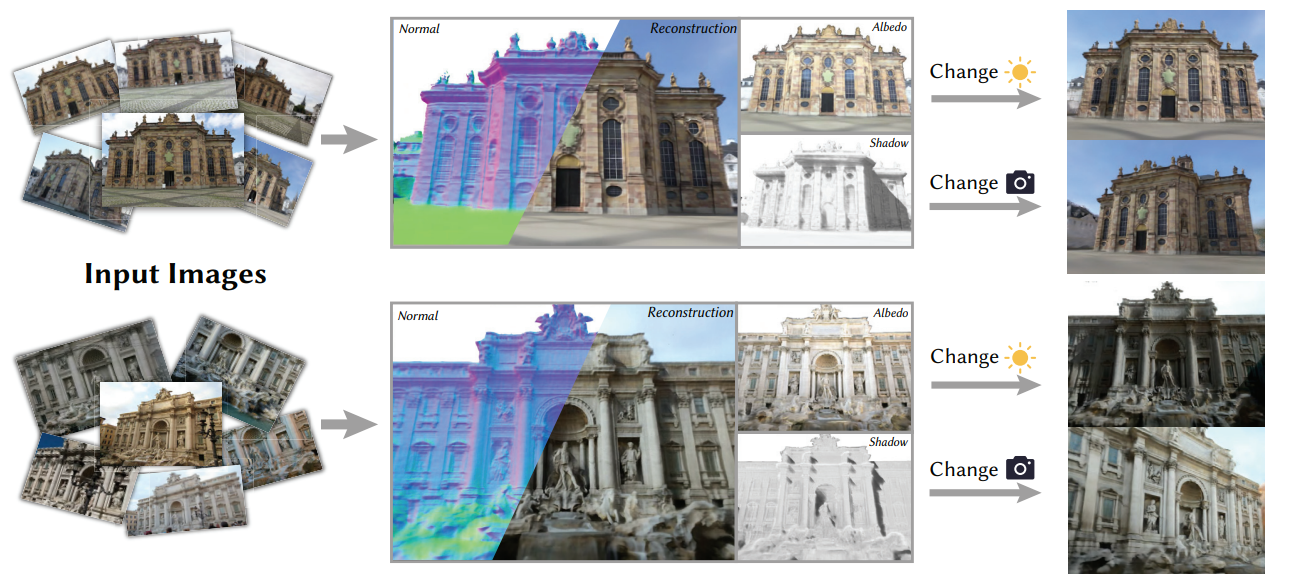This screenshot has height=579, width=1298.
Task: Click the arrow under the church sun icon
Action: pyautogui.click(x=985, y=98)
